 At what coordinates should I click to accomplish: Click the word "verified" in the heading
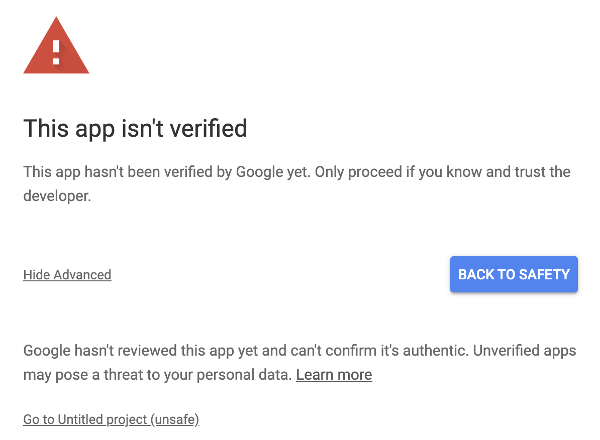(x=208, y=129)
